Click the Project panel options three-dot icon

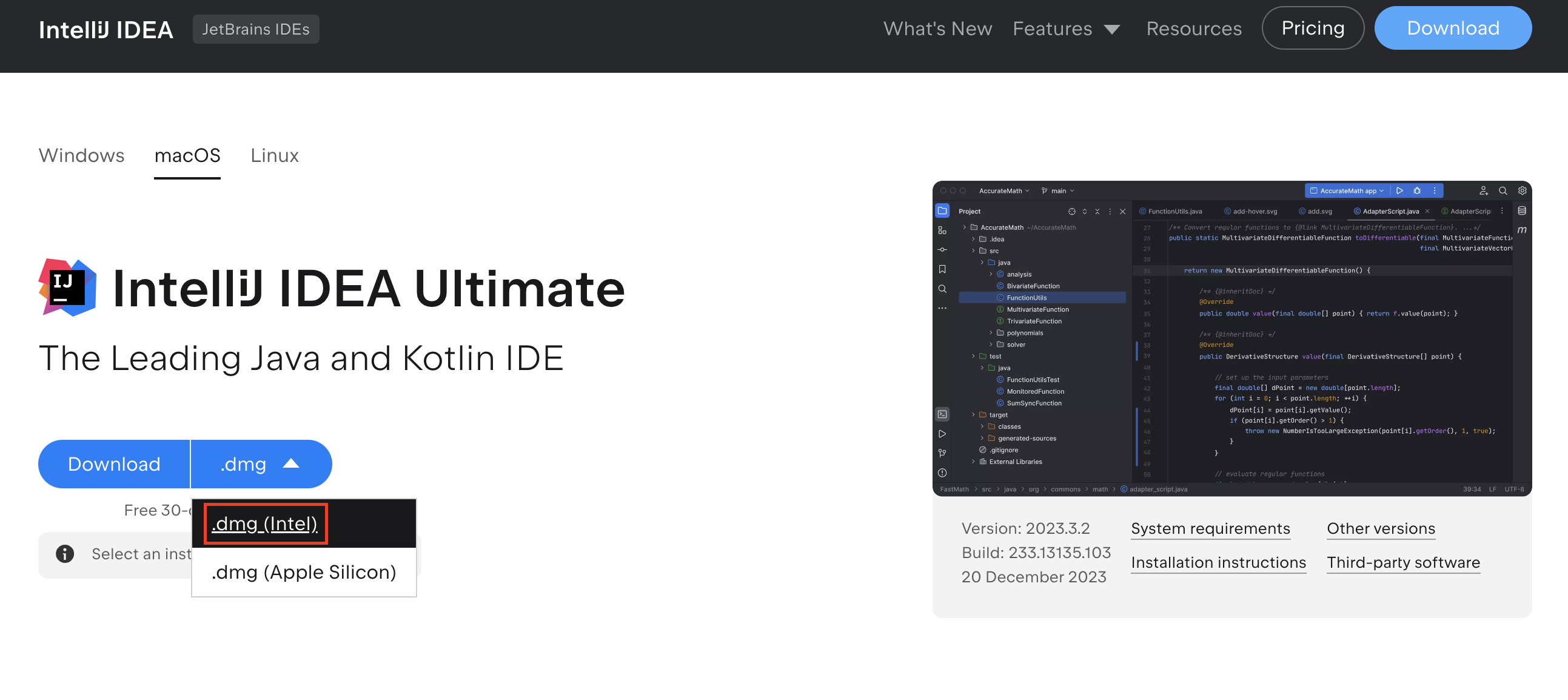(1110, 211)
